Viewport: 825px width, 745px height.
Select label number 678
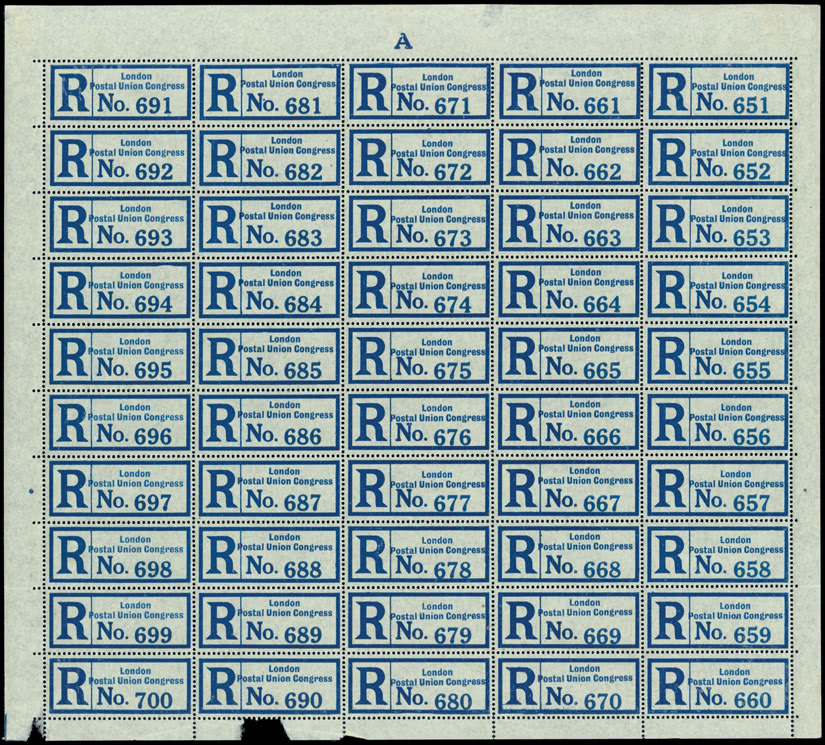[x=419, y=555]
